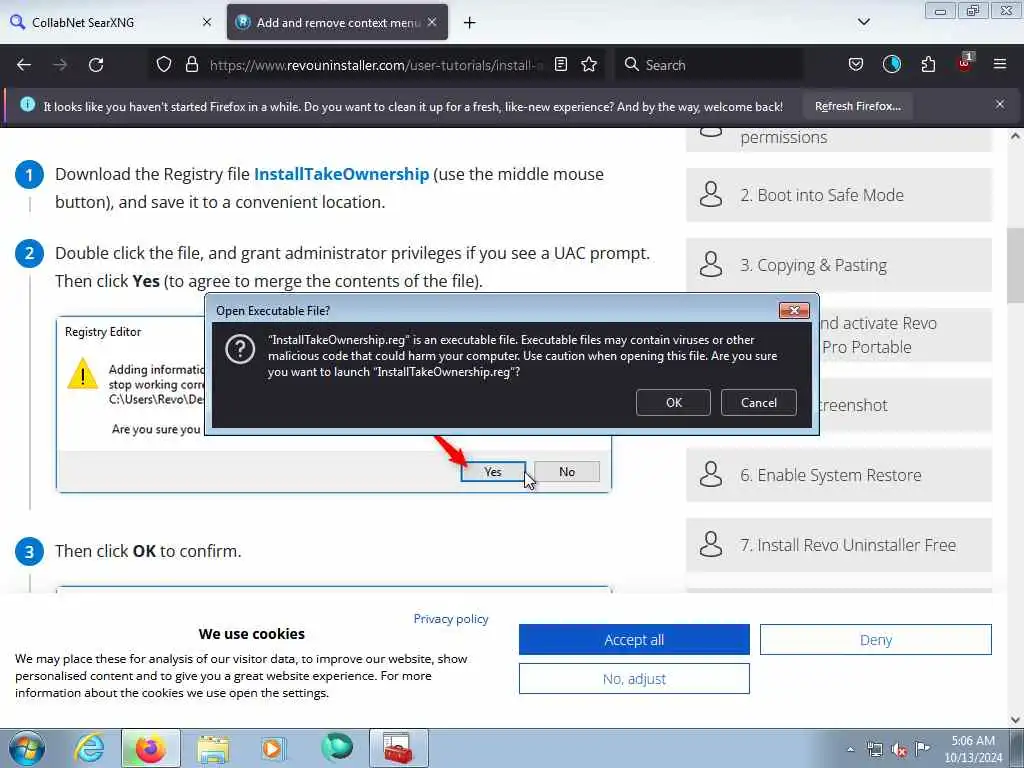Click the person icon beside Enable System Restore
The image size is (1024, 768).
pyautogui.click(x=711, y=474)
